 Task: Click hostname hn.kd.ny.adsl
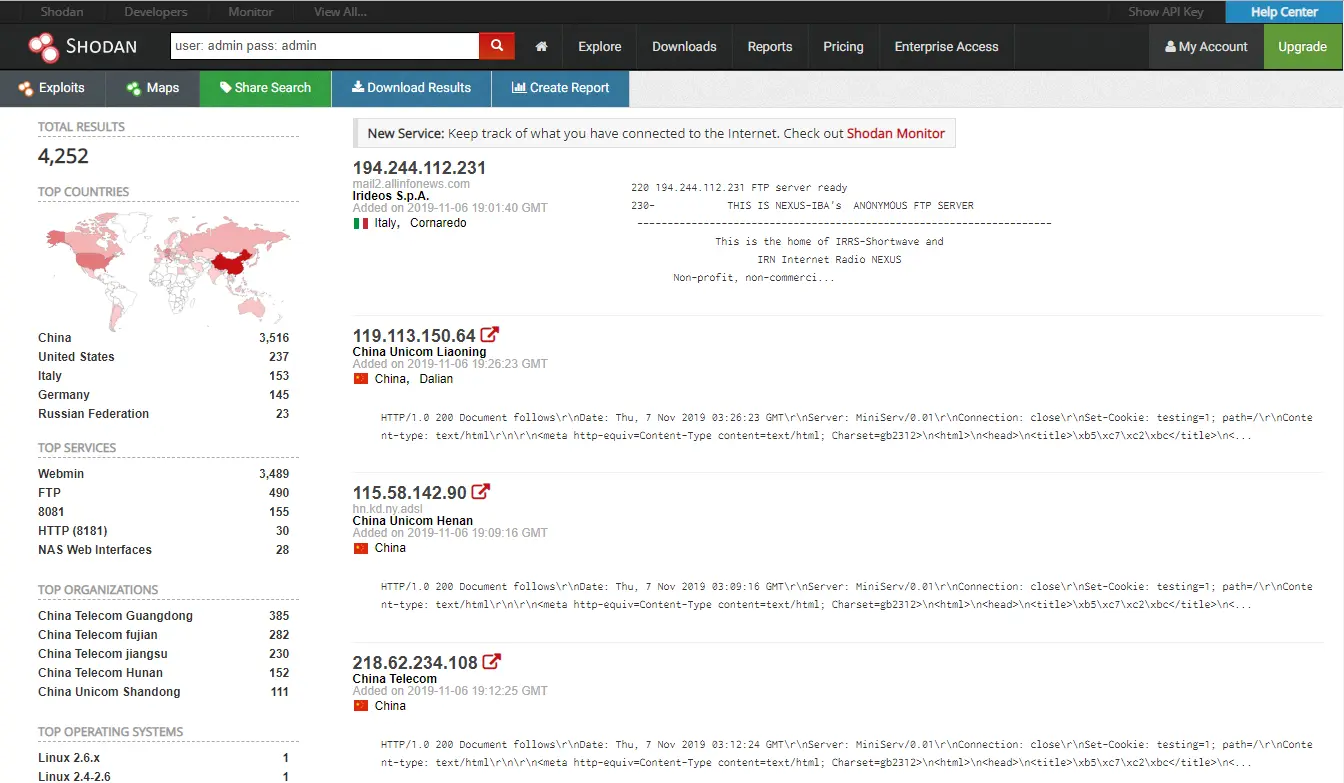[388, 509]
